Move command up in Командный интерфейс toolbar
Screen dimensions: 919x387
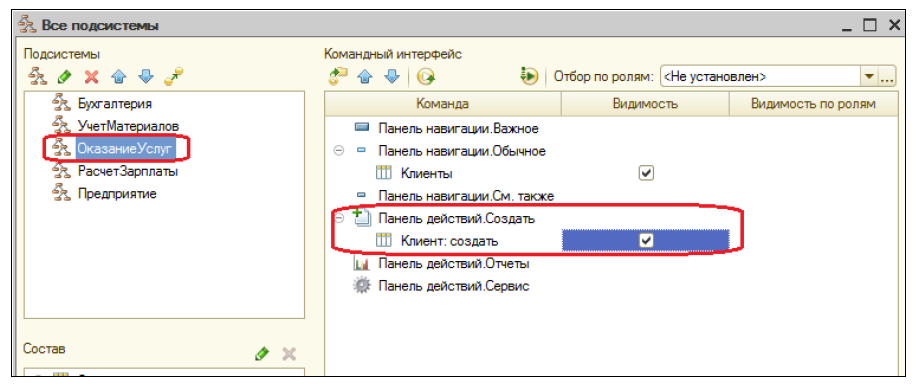click(x=365, y=76)
